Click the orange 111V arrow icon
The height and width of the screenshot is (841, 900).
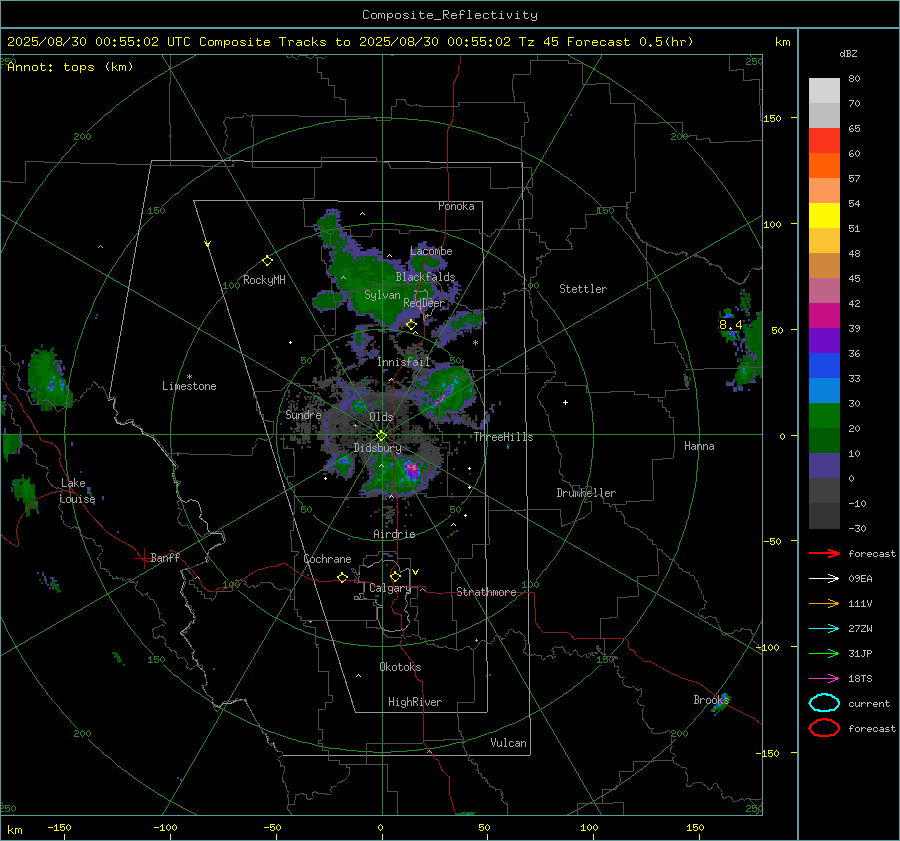tap(824, 603)
